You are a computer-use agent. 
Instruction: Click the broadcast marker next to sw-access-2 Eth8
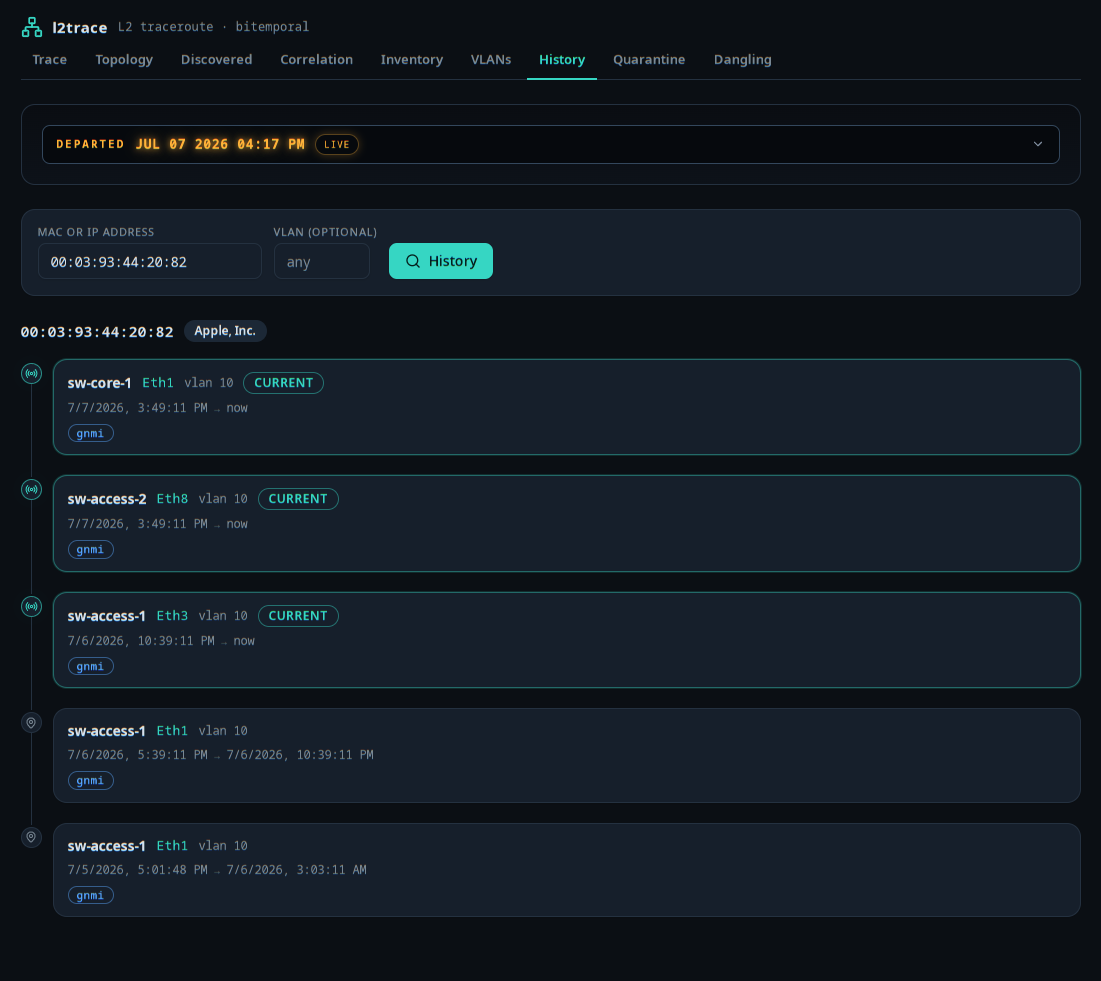coord(32,489)
